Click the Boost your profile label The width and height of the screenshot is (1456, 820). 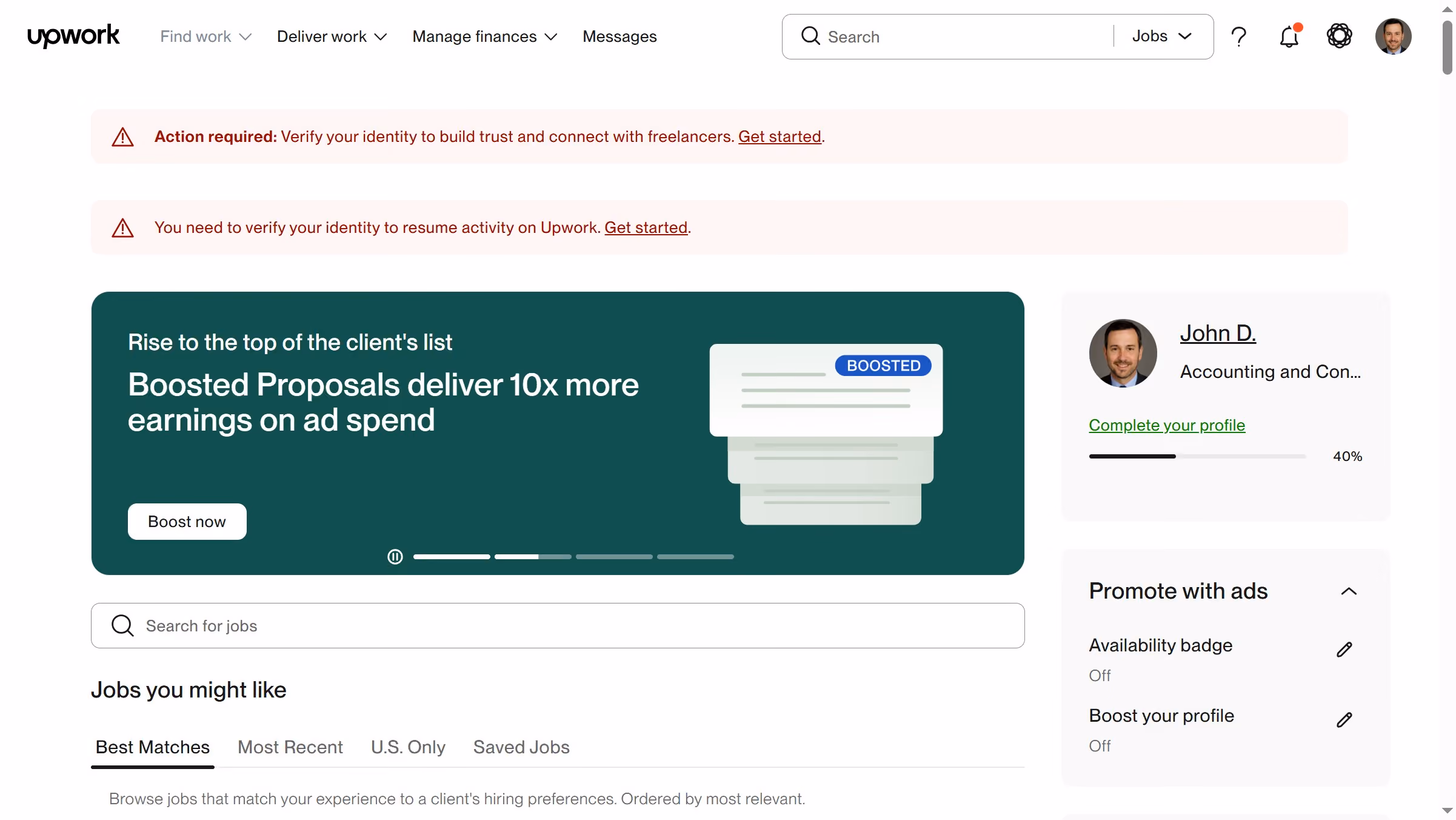(x=1161, y=715)
